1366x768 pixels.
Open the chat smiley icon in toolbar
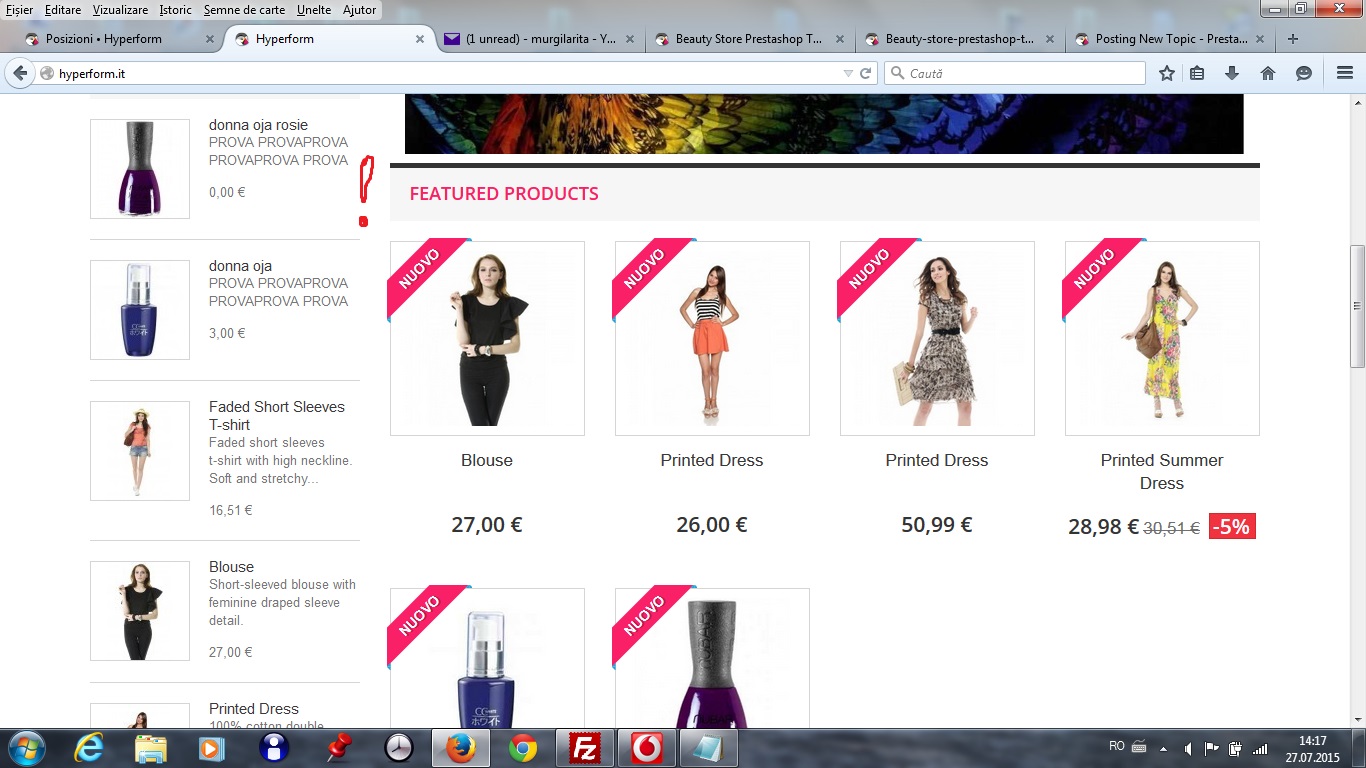coord(1304,73)
